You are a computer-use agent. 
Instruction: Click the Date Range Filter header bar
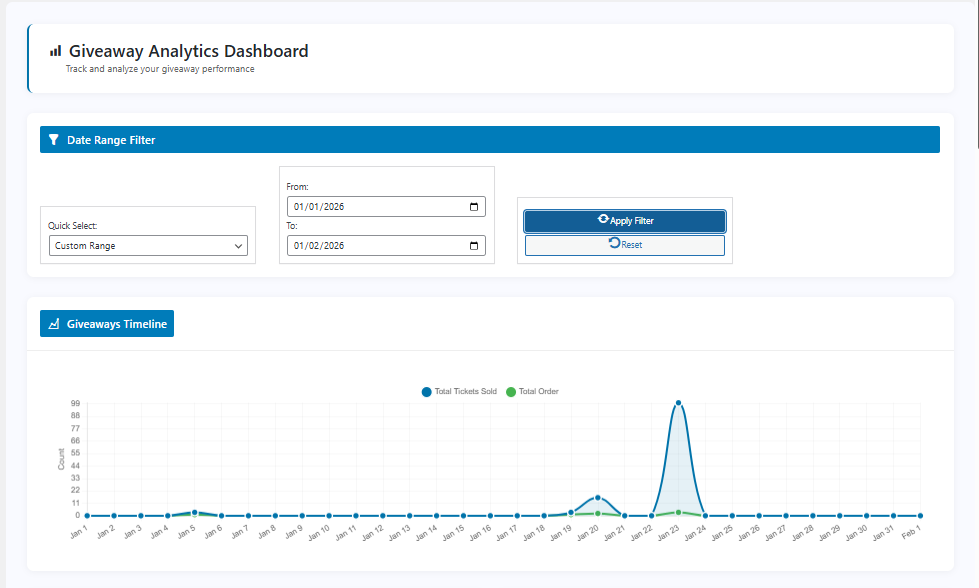[490, 140]
